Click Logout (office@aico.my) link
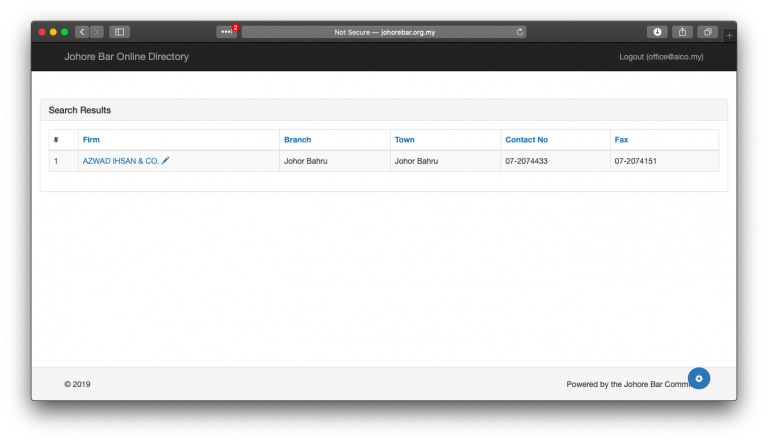 pyautogui.click(x=661, y=57)
